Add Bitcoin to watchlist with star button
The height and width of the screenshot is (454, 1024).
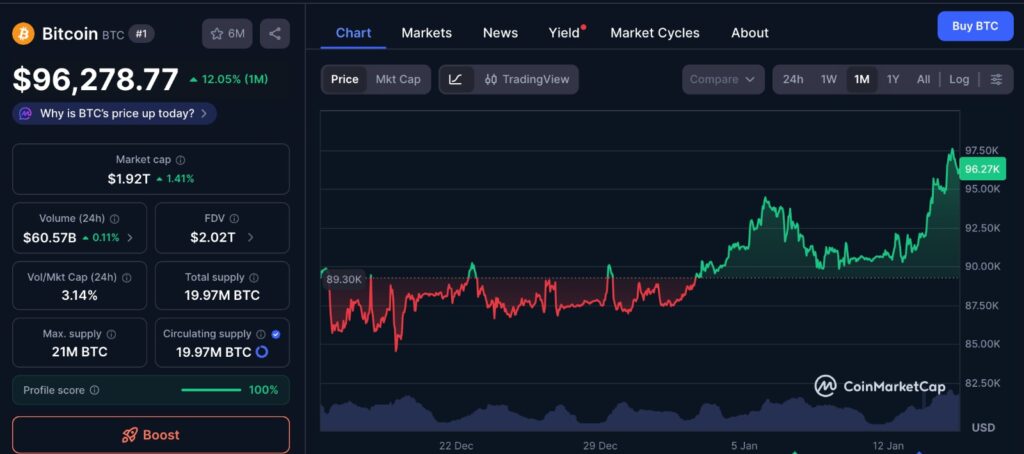coord(227,33)
